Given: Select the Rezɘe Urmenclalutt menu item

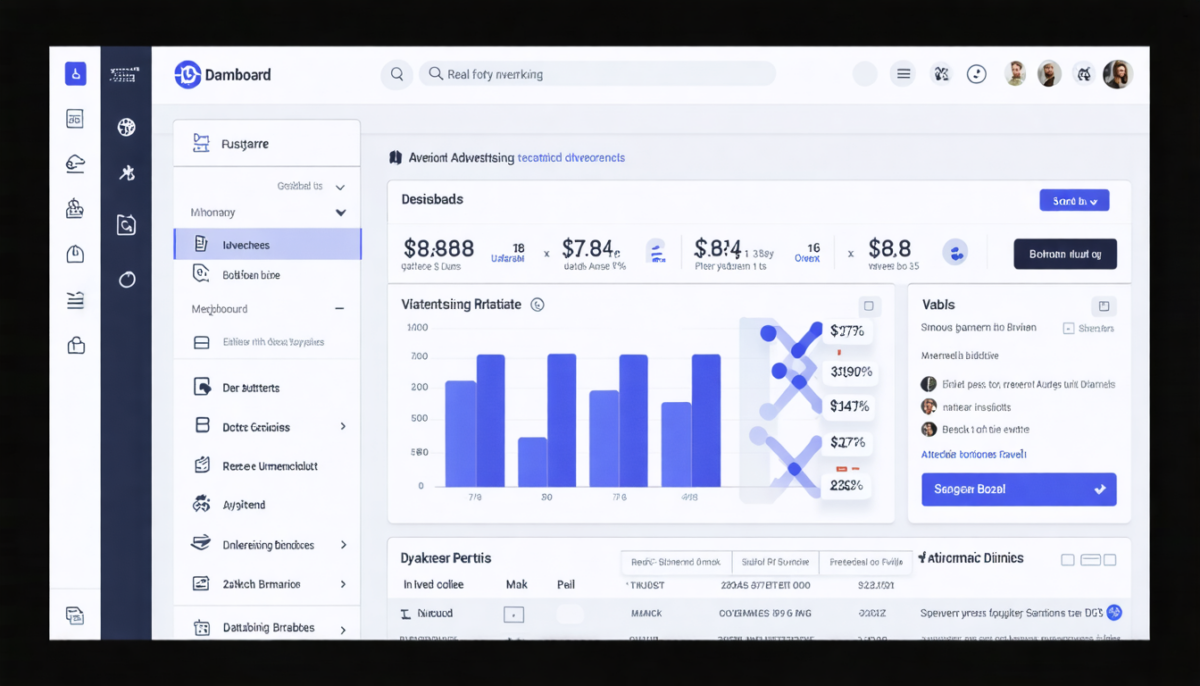Looking at the screenshot, I should [268, 466].
